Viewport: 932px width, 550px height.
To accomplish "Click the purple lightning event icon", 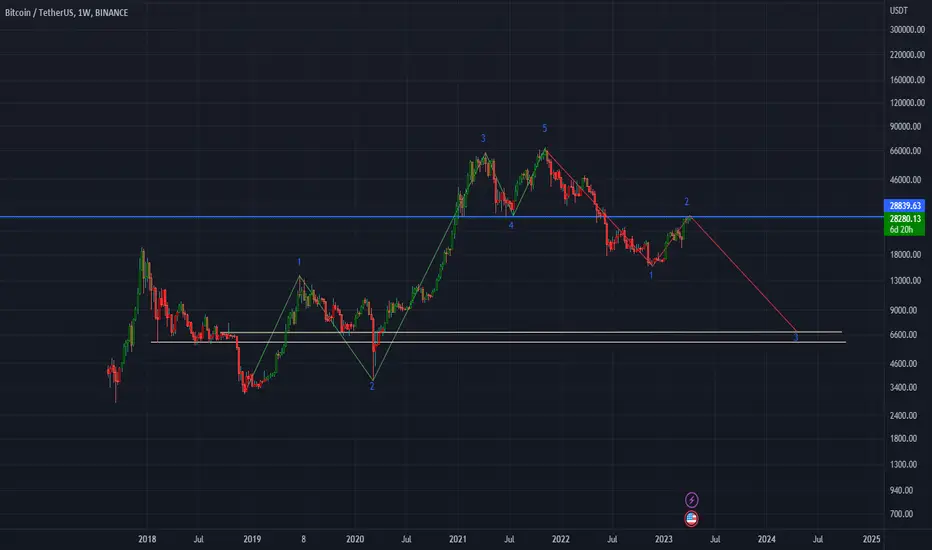I will pos(691,499).
